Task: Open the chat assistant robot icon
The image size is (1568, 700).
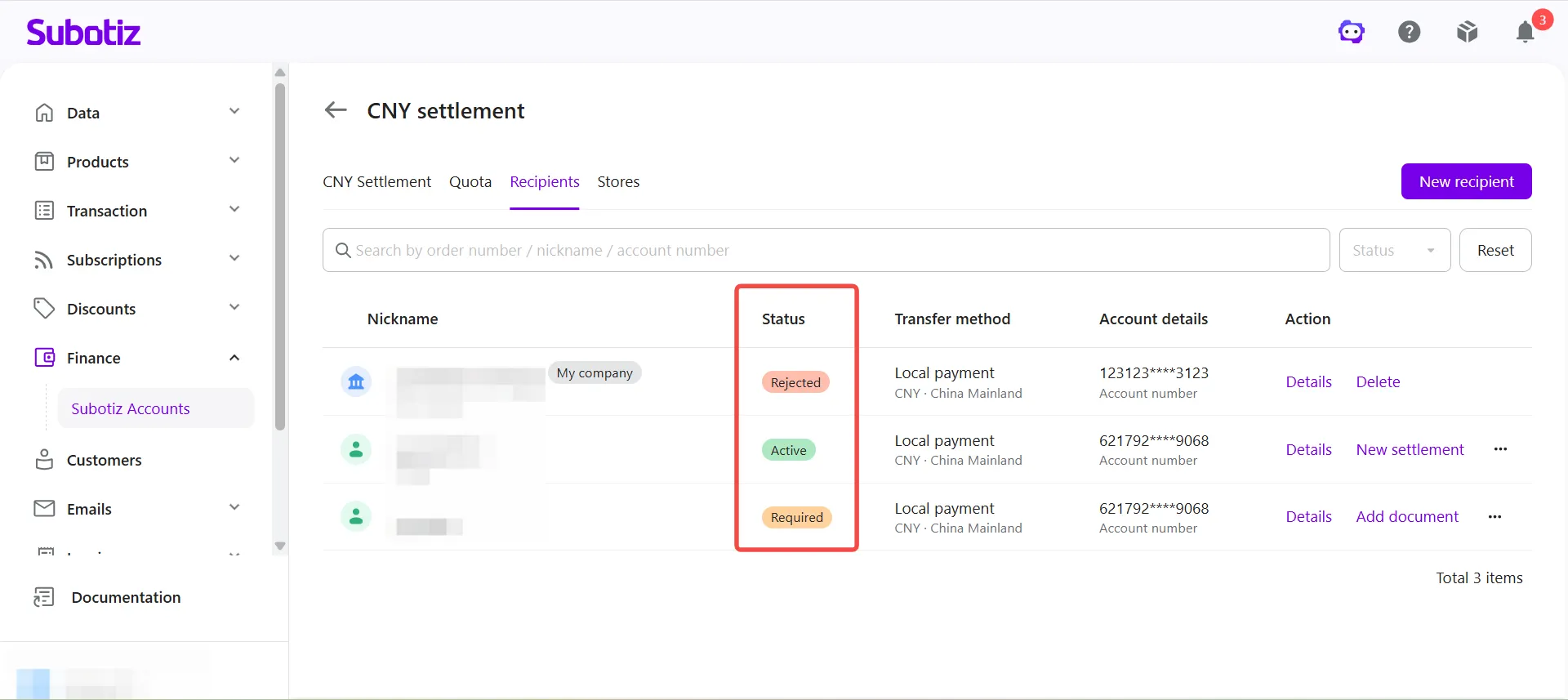Action: pos(1352,32)
